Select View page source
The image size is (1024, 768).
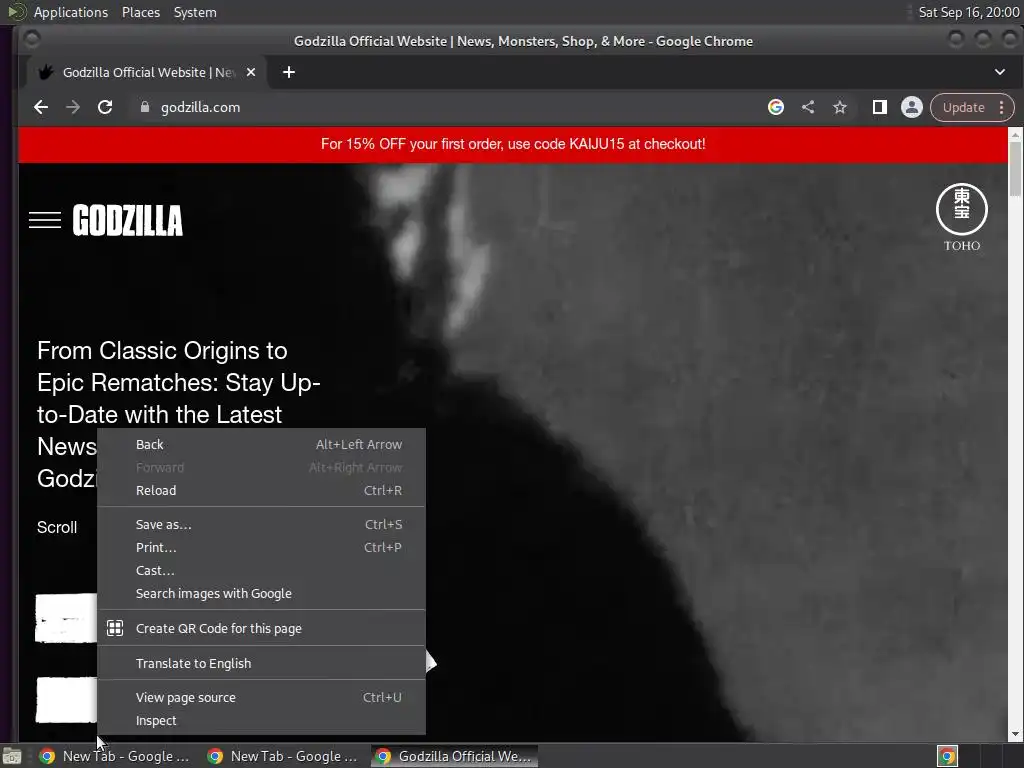(x=261, y=697)
